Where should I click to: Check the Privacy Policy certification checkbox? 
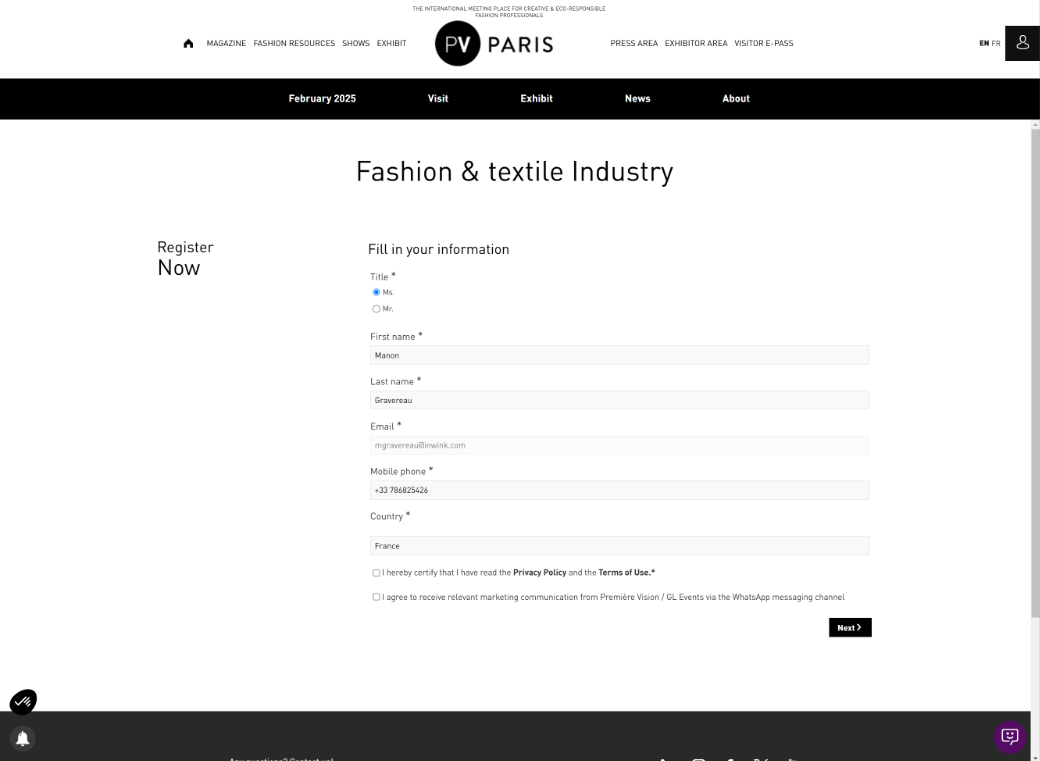click(x=376, y=573)
